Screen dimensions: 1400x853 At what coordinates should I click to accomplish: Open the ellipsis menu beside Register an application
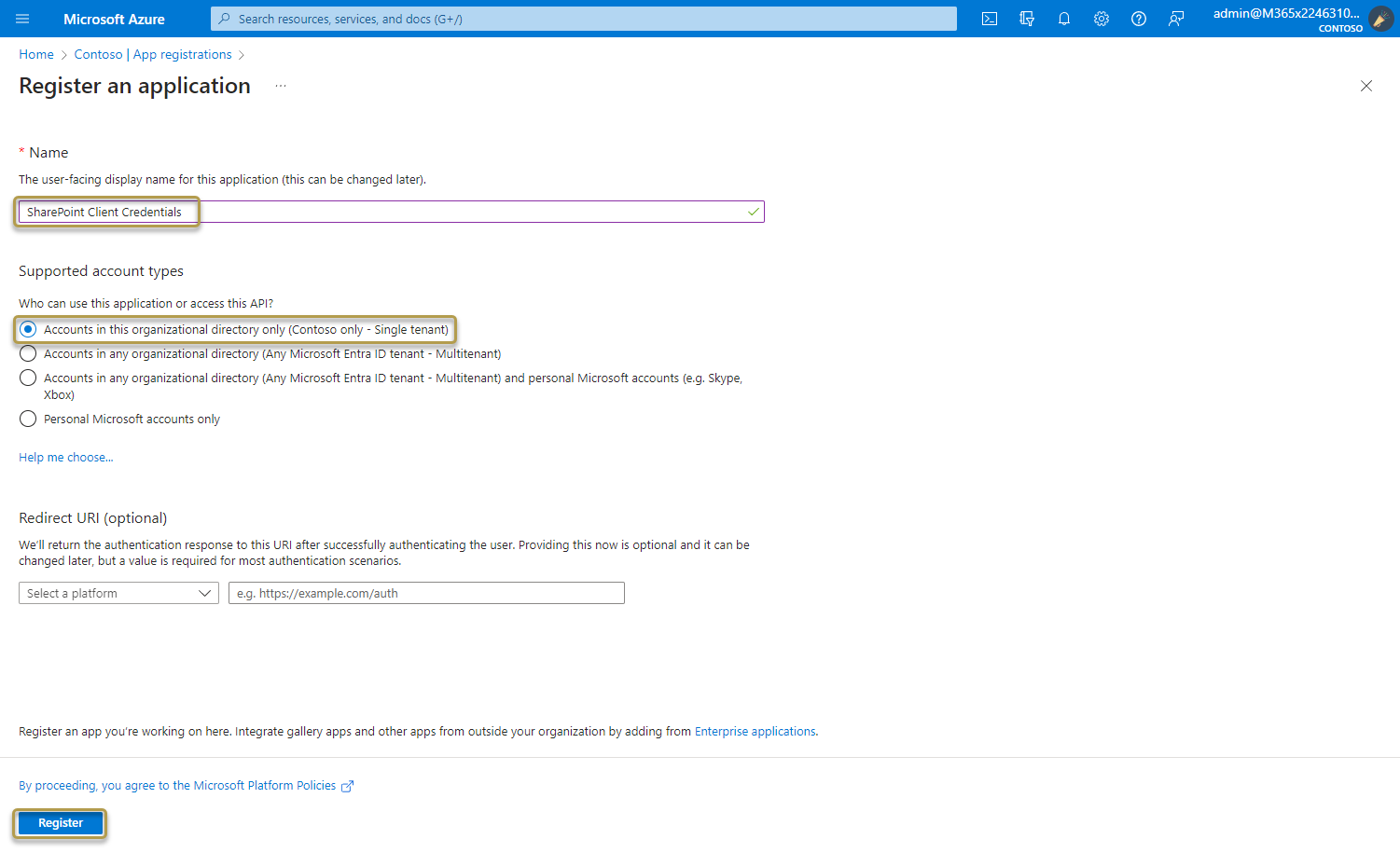280,85
